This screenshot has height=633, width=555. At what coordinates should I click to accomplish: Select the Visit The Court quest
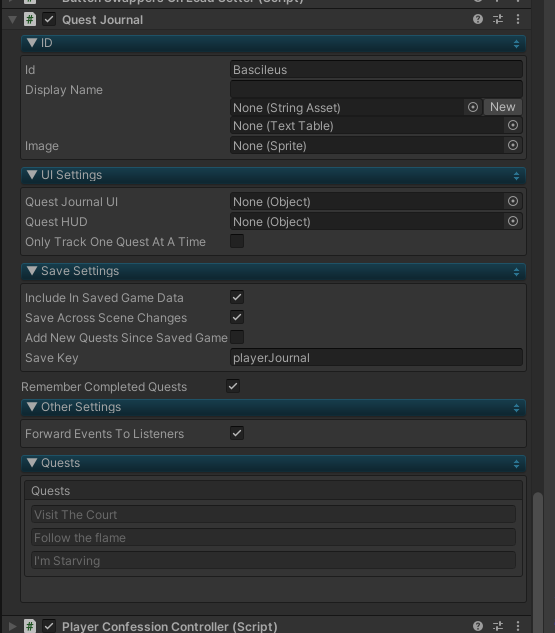(x=273, y=514)
